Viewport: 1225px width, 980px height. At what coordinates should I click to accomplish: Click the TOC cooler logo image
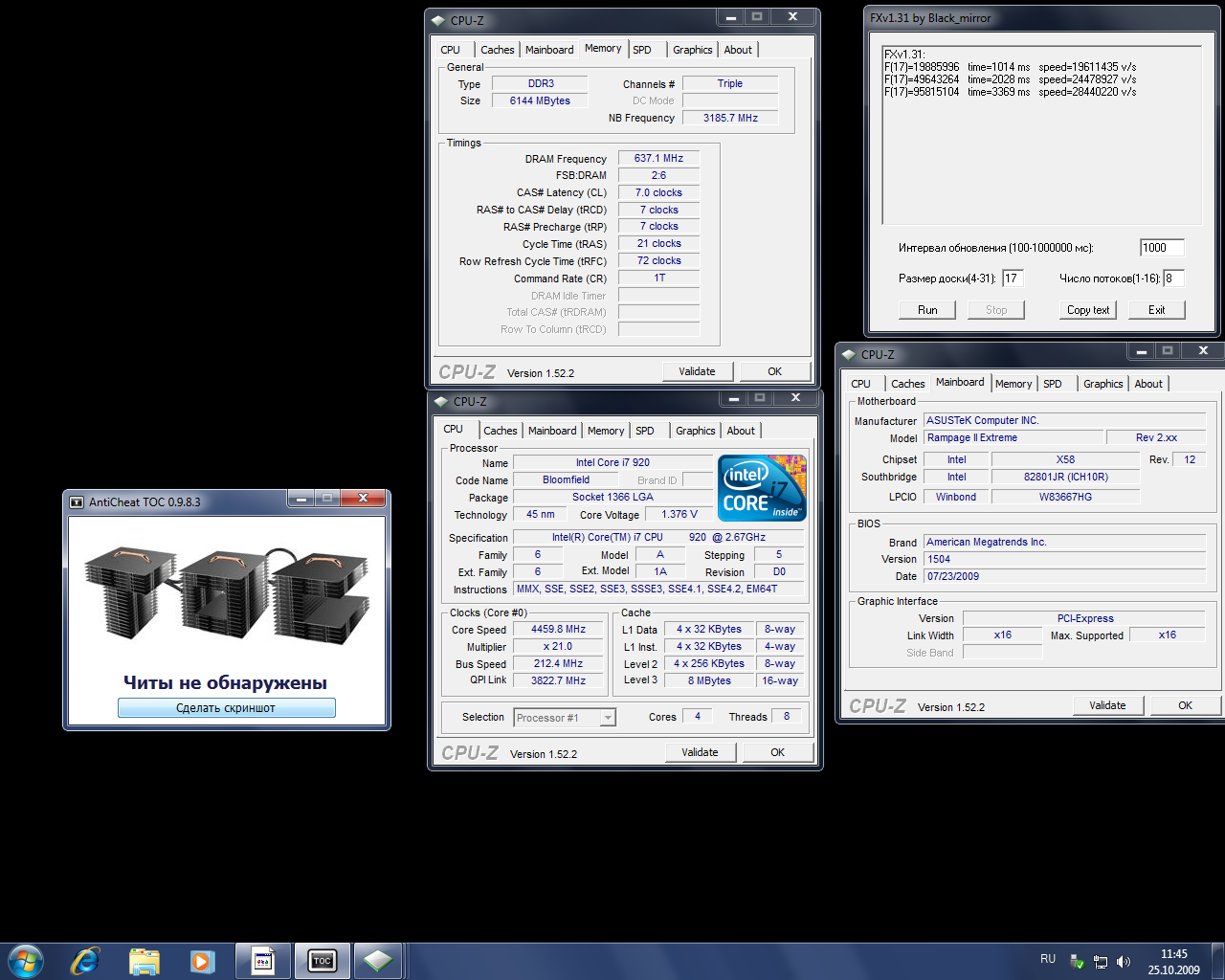click(227, 593)
